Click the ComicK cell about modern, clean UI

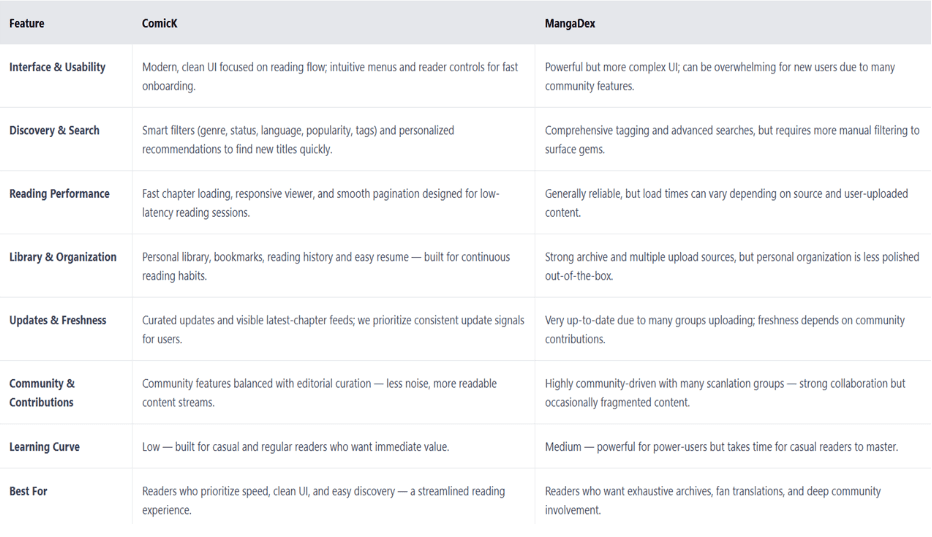[330, 76]
